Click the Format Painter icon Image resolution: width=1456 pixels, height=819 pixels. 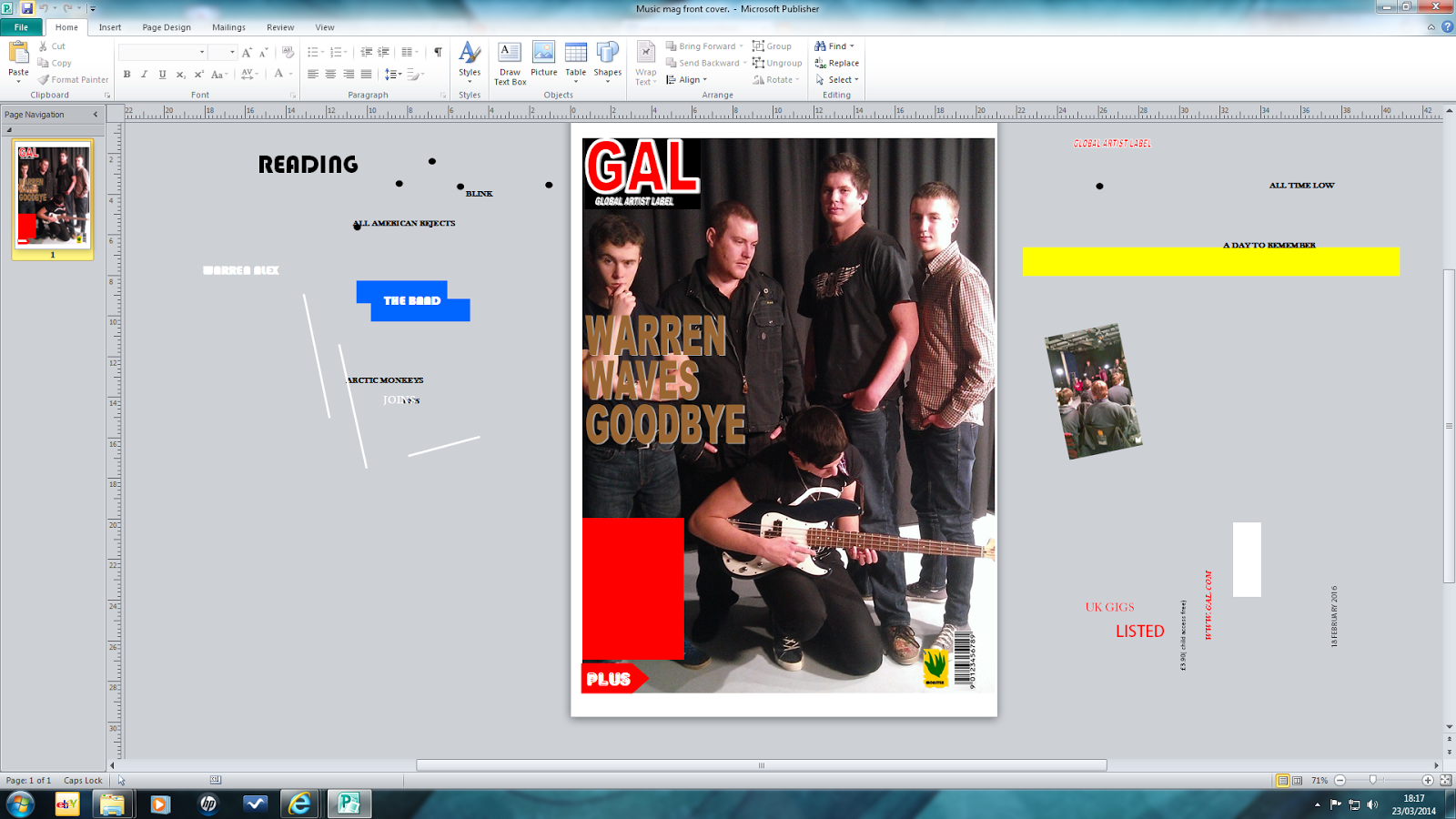43,79
